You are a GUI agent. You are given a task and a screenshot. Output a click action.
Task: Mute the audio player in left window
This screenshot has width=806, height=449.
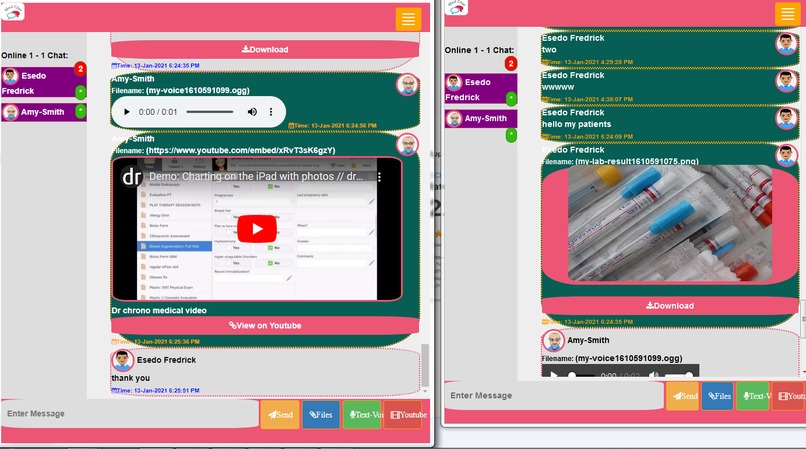(x=252, y=112)
